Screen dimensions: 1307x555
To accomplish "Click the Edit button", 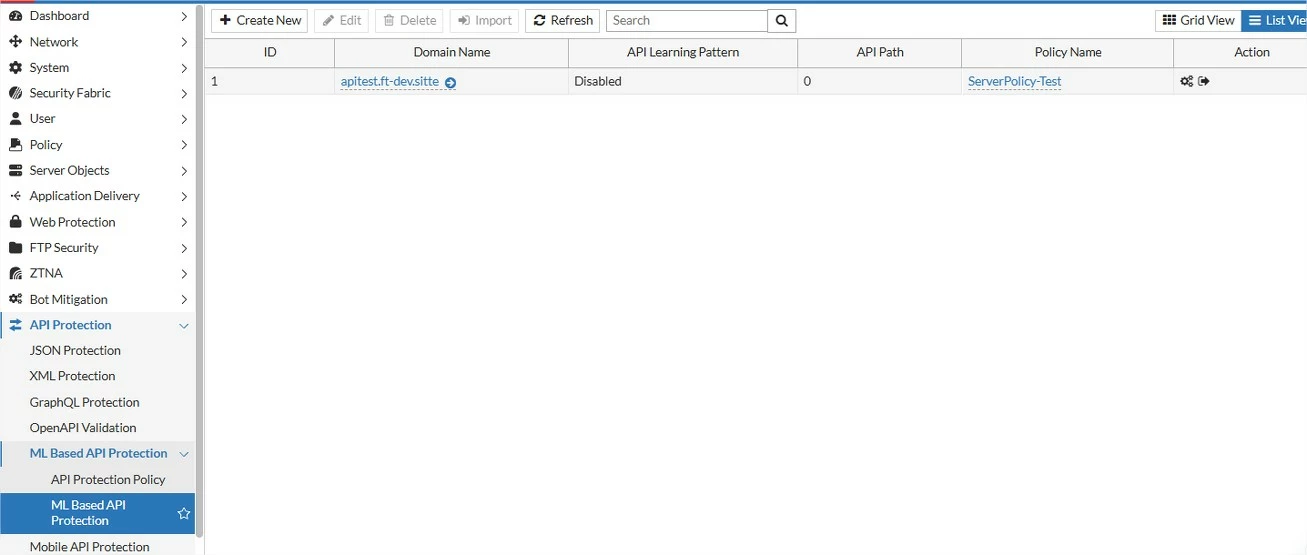I will click(x=342, y=20).
